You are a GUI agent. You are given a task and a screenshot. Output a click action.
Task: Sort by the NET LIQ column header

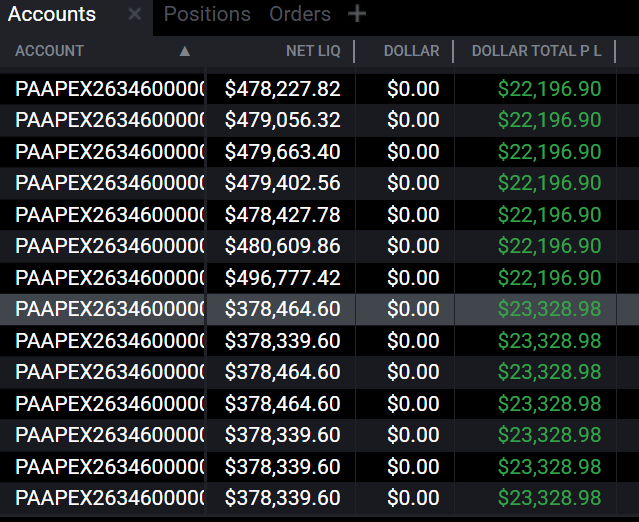coord(313,51)
